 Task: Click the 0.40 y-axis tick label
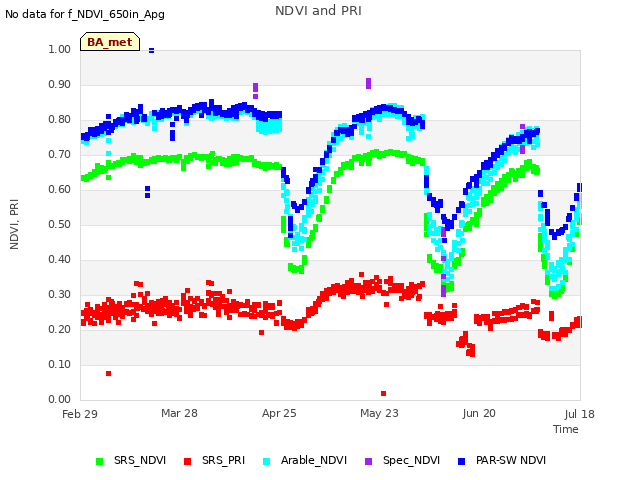pyautogui.click(x=60, y=260)
